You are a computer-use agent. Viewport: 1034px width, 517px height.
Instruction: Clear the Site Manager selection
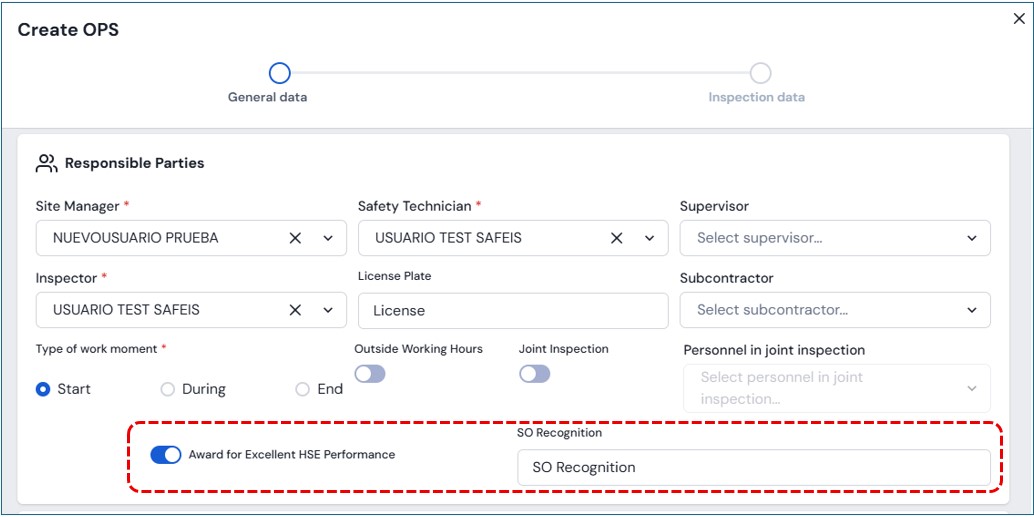tap(295, 238)
